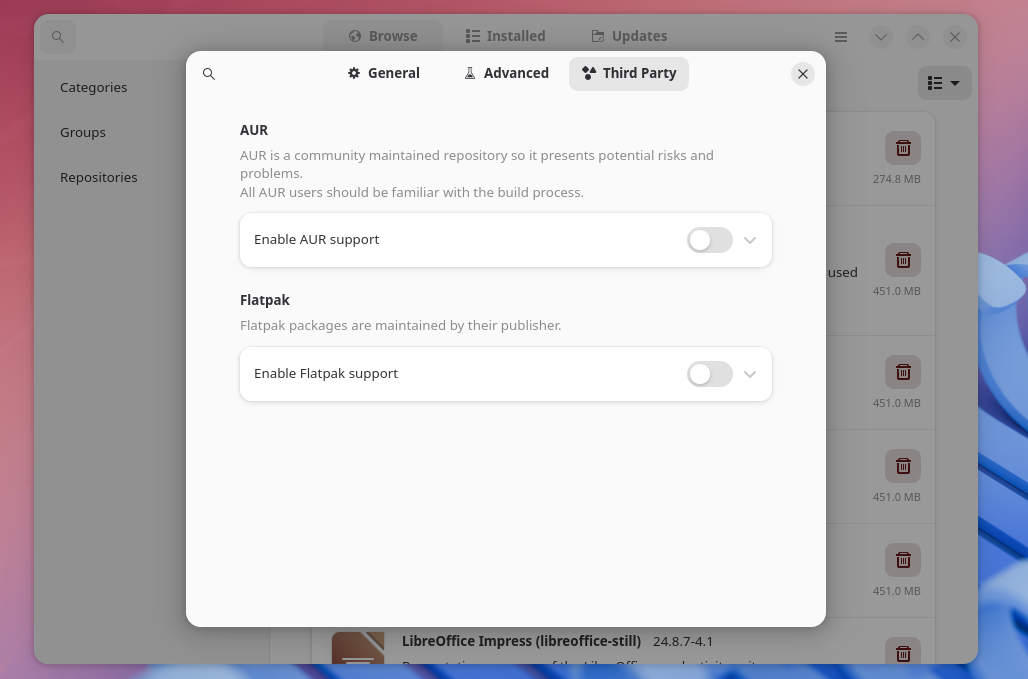Click the search icon in preferences dialog

[x=208, y=74]
